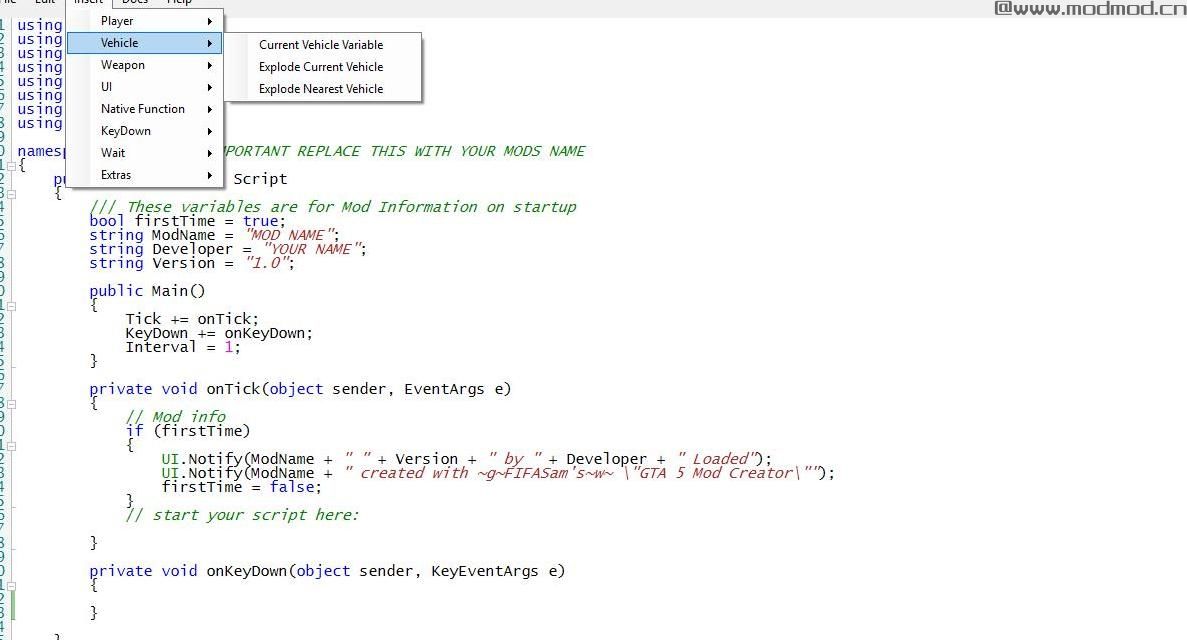Open the Help menu in menu bar
This screenshot has width=1187, height=640.
click(179, 3)
